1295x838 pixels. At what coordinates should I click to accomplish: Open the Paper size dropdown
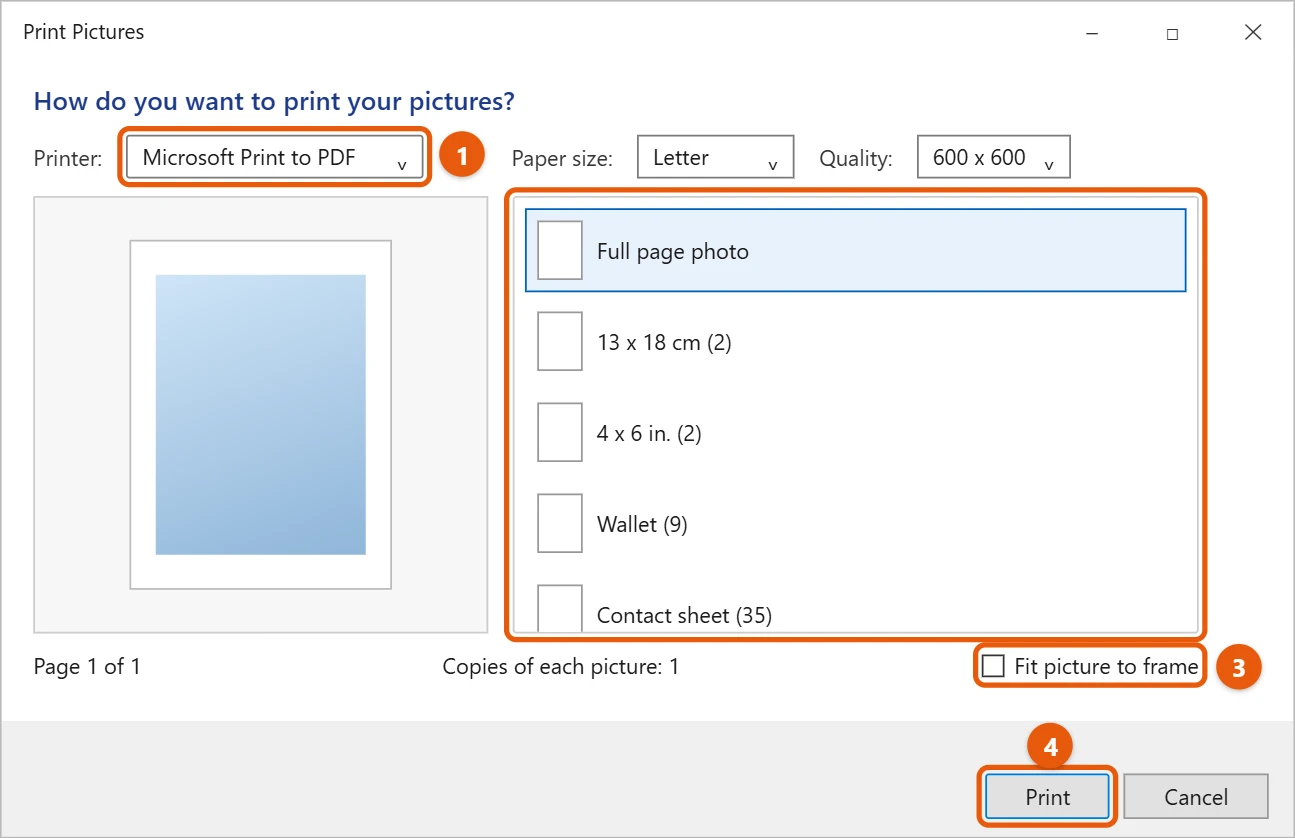[715, 157]
